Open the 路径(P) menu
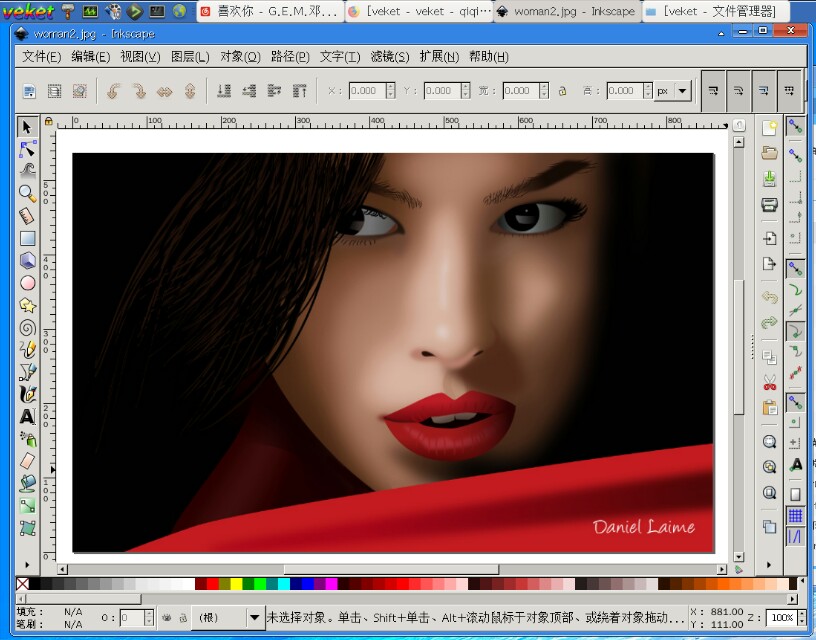 pos(290,57)
